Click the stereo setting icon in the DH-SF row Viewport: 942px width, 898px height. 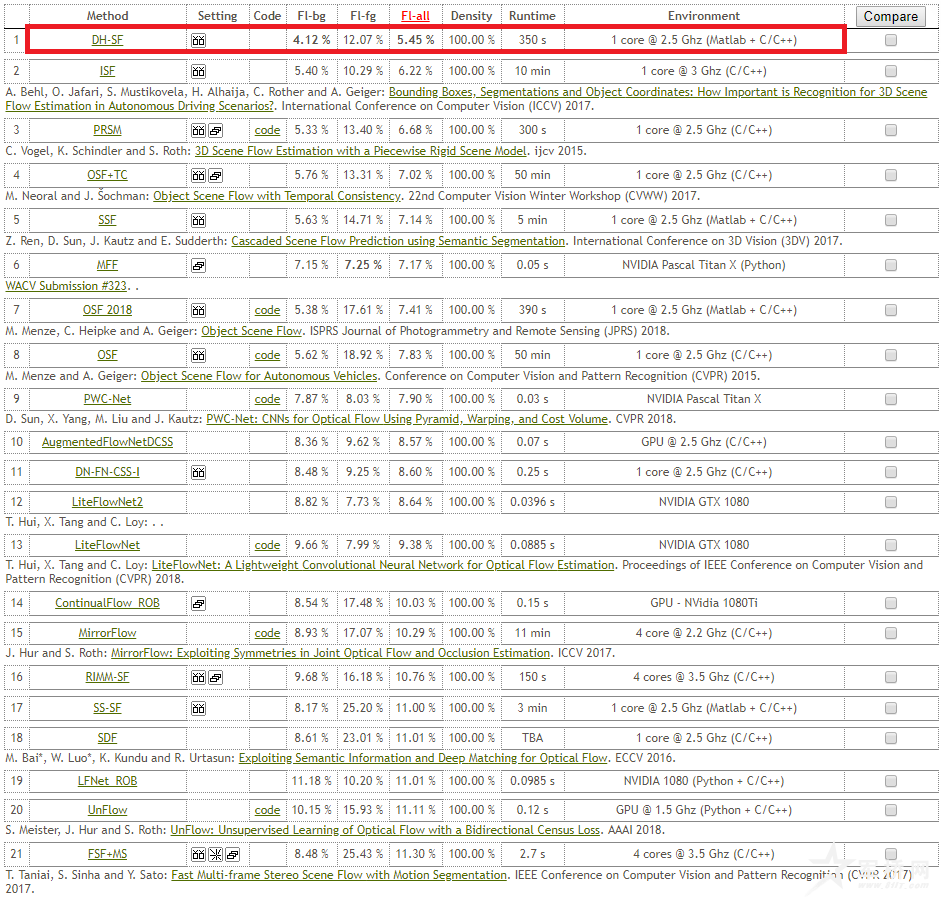198,40
